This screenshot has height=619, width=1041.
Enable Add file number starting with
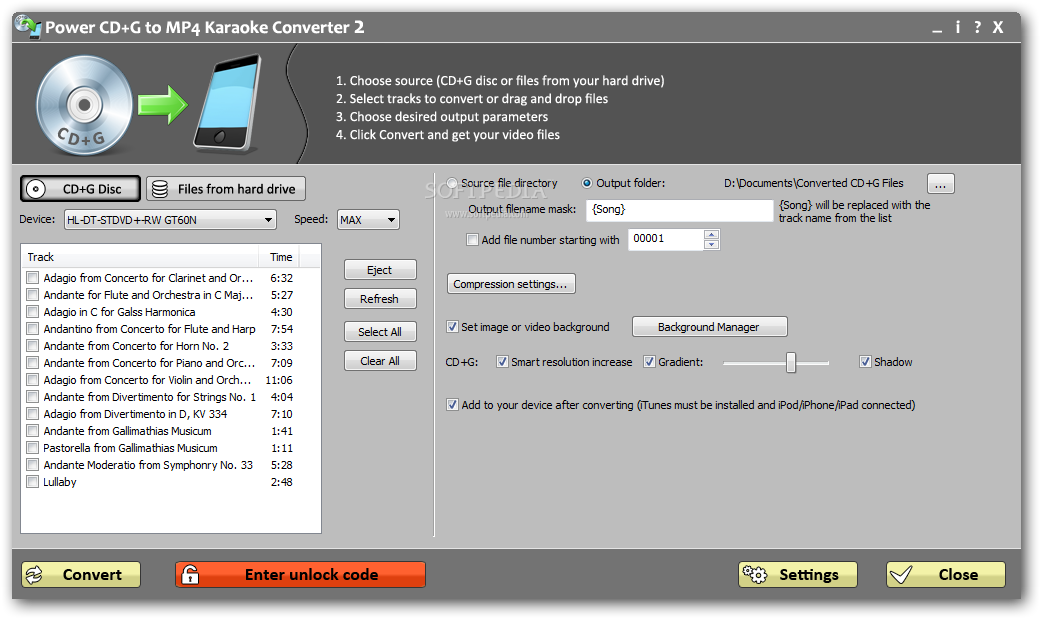click(x=472, y=240)
